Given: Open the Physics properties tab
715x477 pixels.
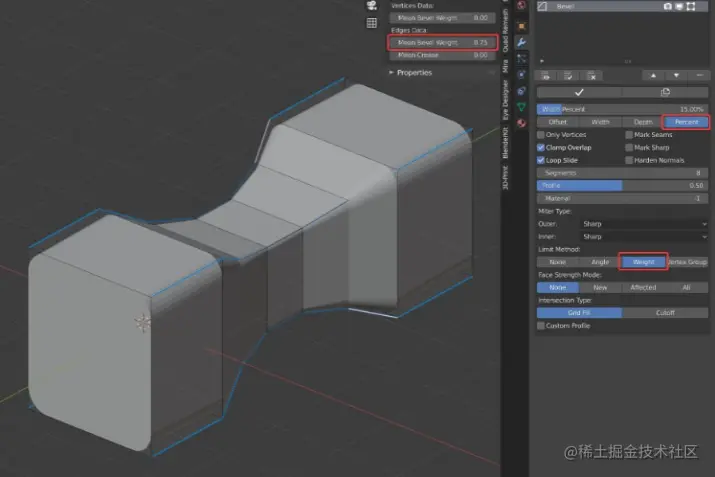Looking at the screenshot, I should [522, 74].
